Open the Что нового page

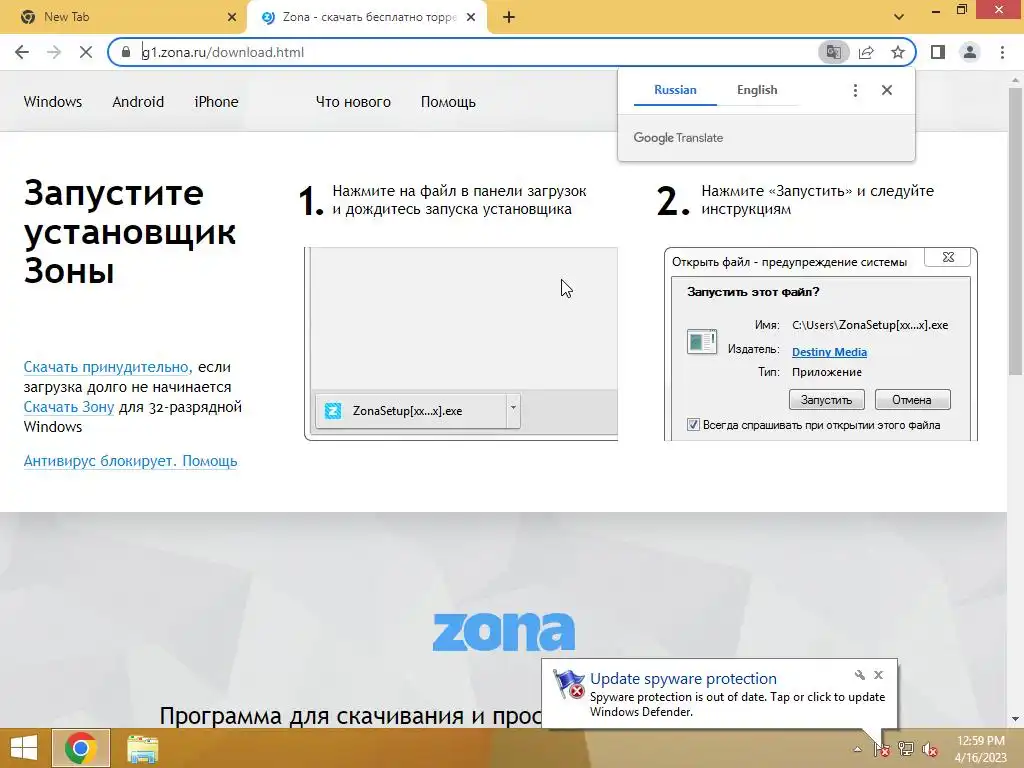(353, 102)
